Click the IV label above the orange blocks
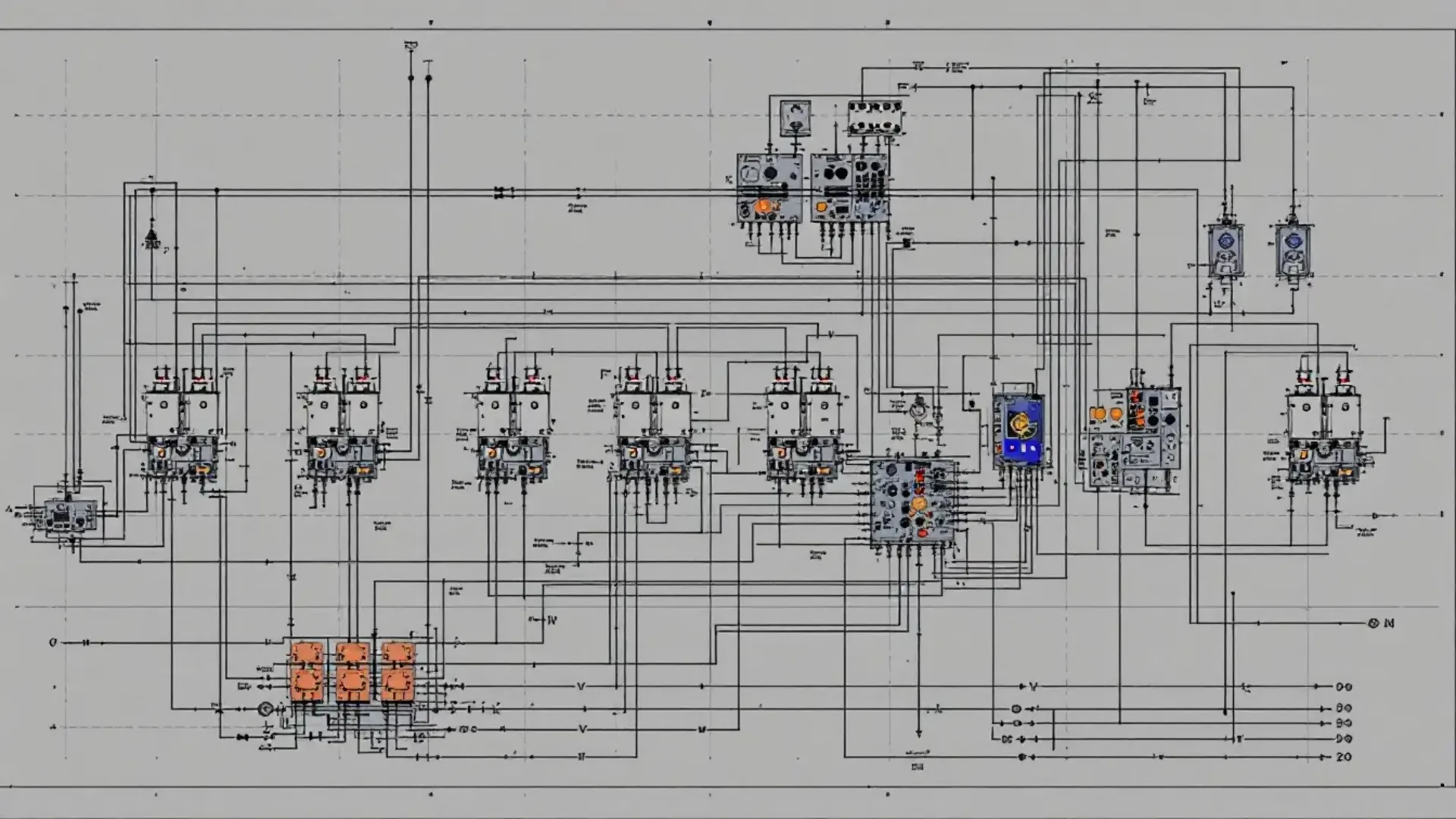This screenshot has height=819, width=1456. coord(552,620)
